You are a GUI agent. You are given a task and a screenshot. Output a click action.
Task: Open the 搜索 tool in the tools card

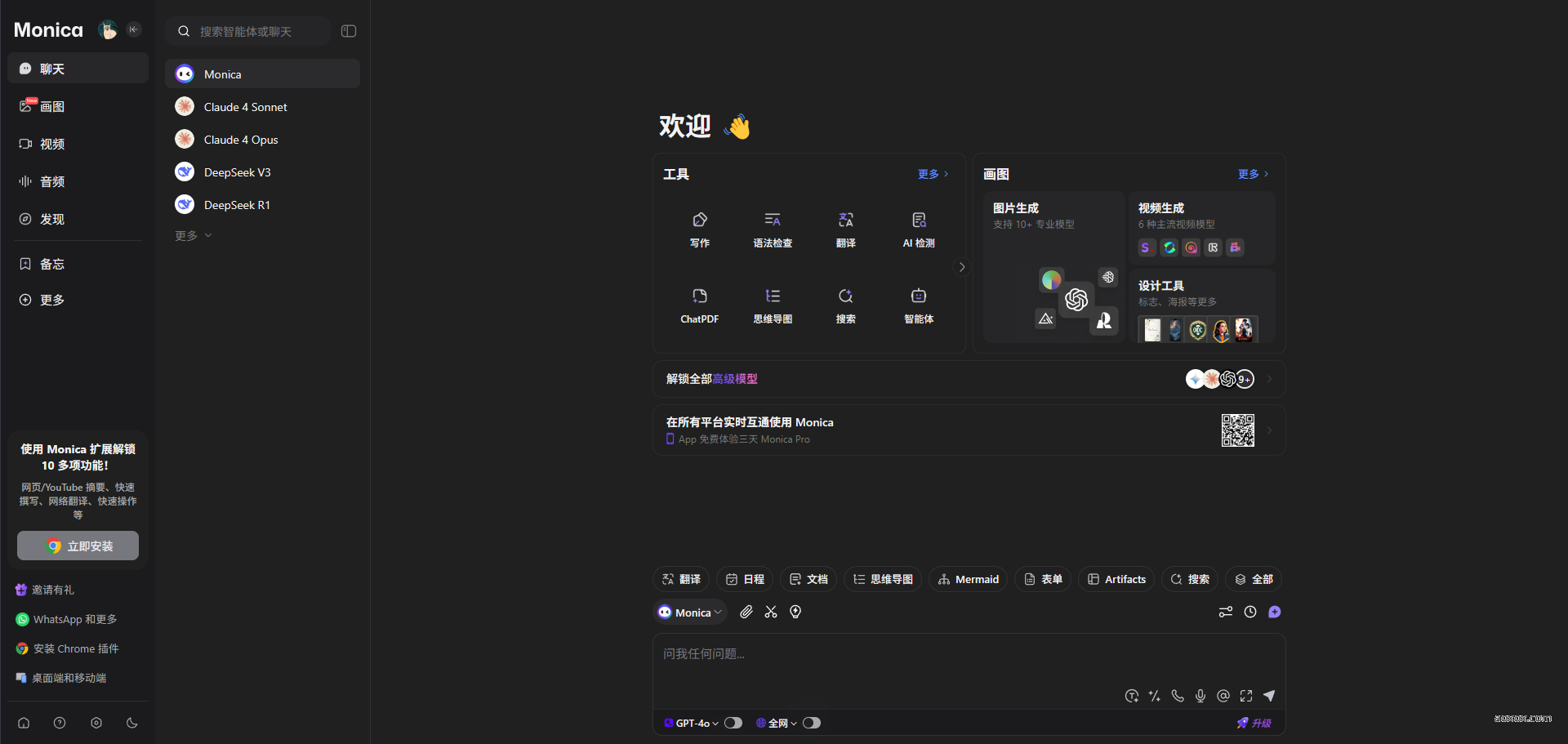coord(846,305)
